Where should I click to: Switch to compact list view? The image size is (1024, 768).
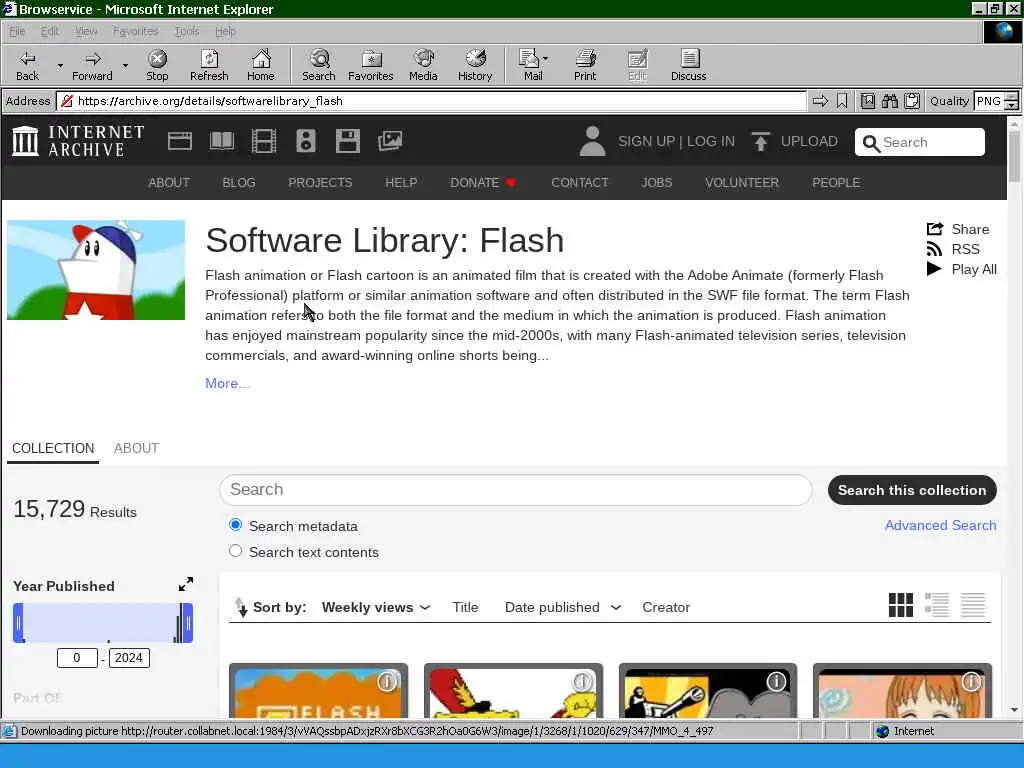coord(972,605)
